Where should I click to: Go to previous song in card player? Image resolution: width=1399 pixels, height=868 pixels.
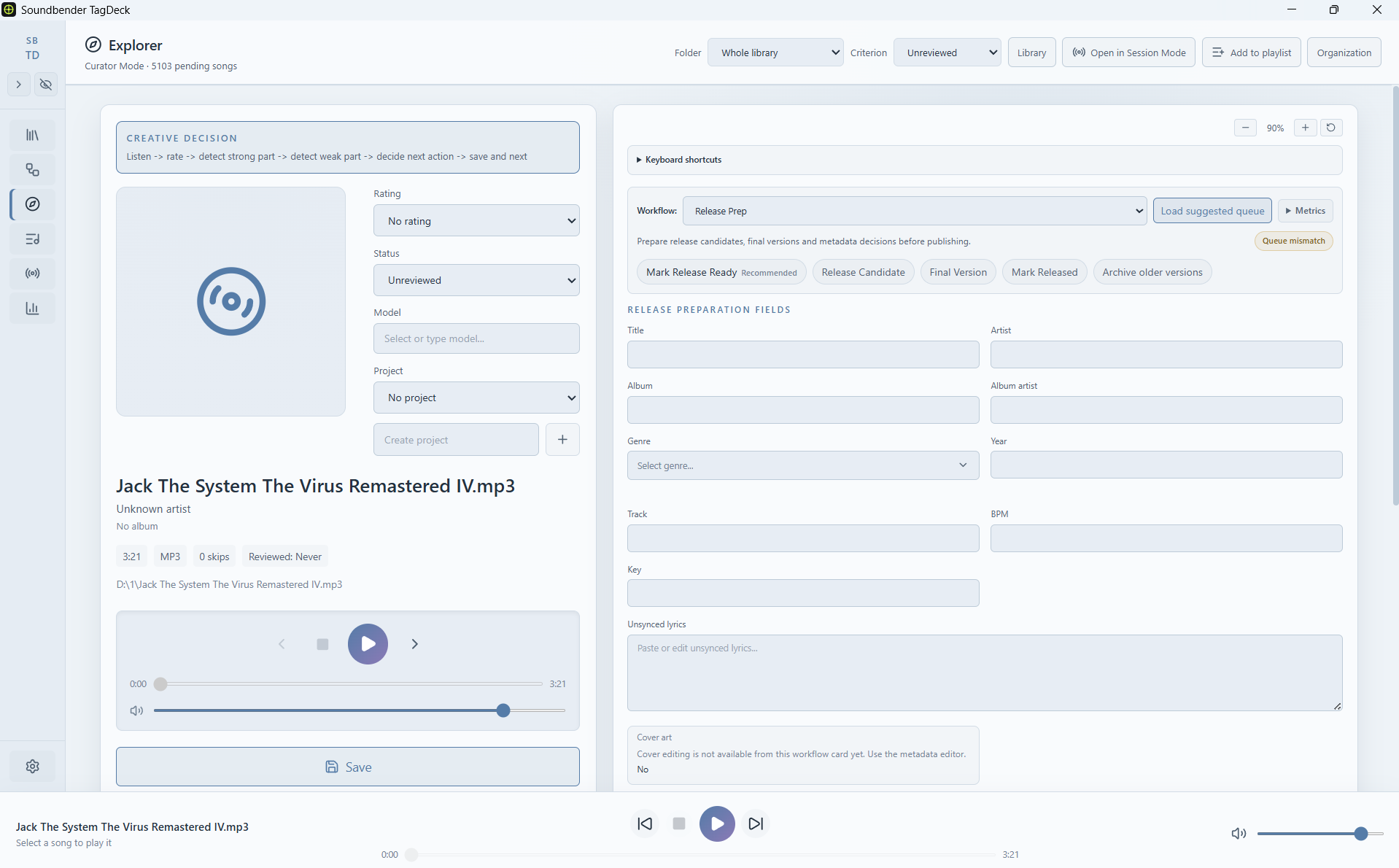[282, 644]
